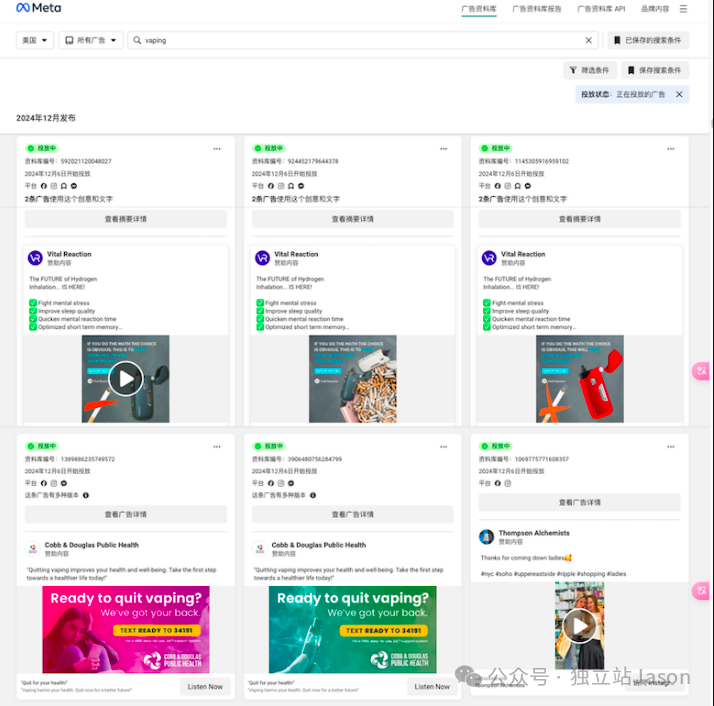This screenshot has height=706, width=714.
Task: Click Audience Network icon on ad 1145305916959102
Action: pyautogui.click(x=518, y=186)
